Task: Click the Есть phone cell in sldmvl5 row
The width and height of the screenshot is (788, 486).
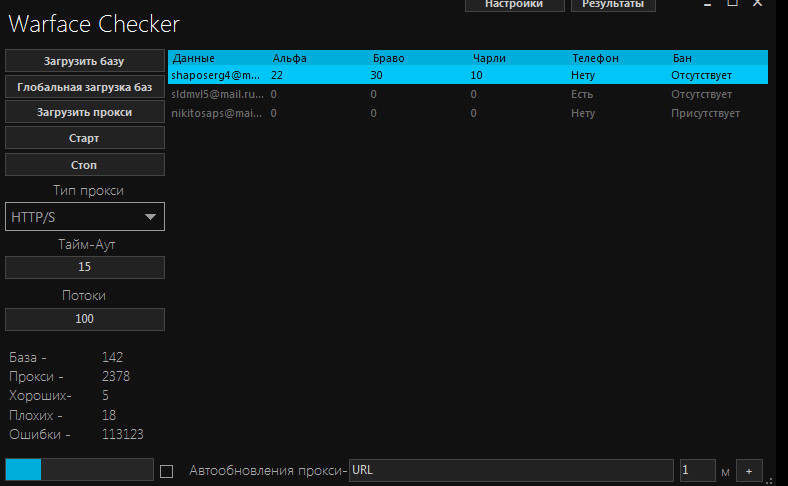Action: pyautogui.click(x=582, y=94)
